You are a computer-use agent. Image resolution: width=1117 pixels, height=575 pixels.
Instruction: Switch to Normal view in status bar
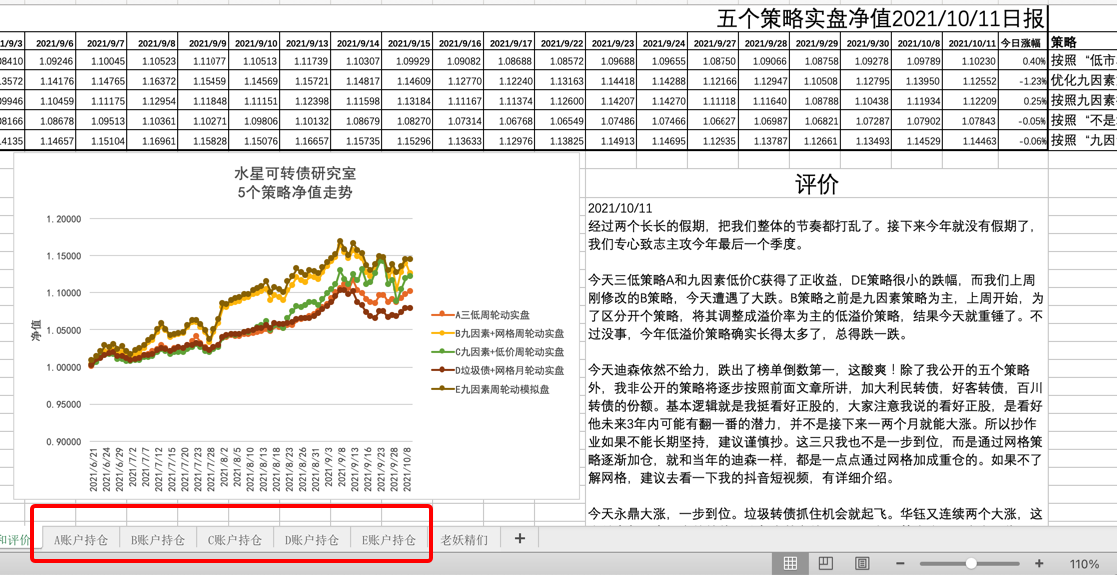790,564
